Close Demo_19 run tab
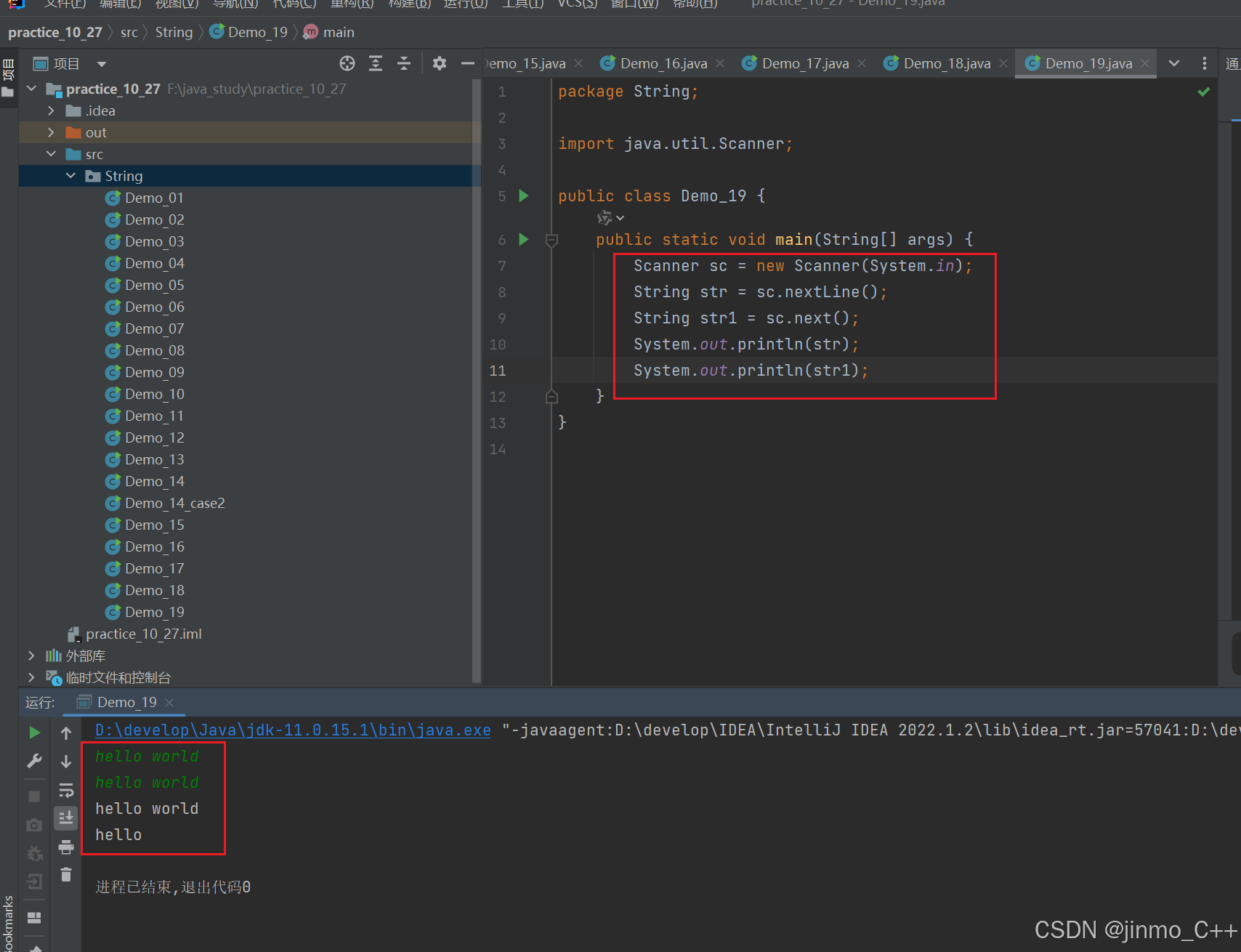 (169, 702)
